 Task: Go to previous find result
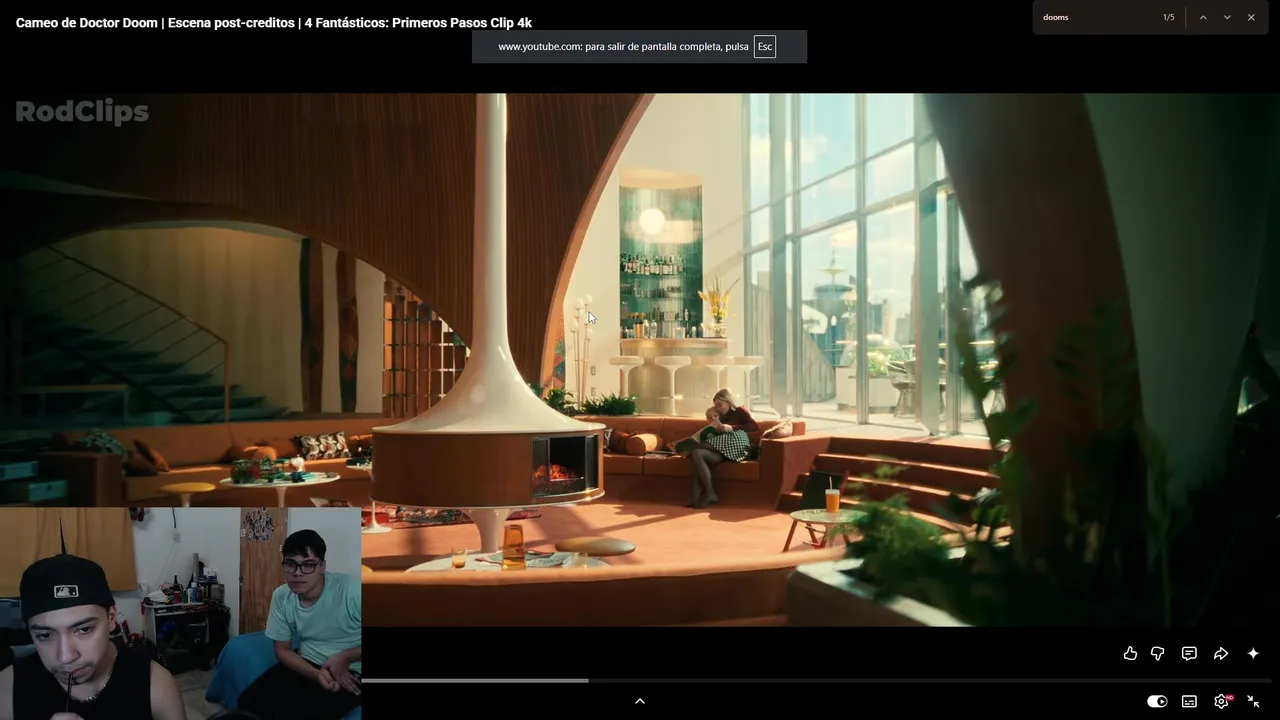pyautogui.click(x=1203, y=17)
